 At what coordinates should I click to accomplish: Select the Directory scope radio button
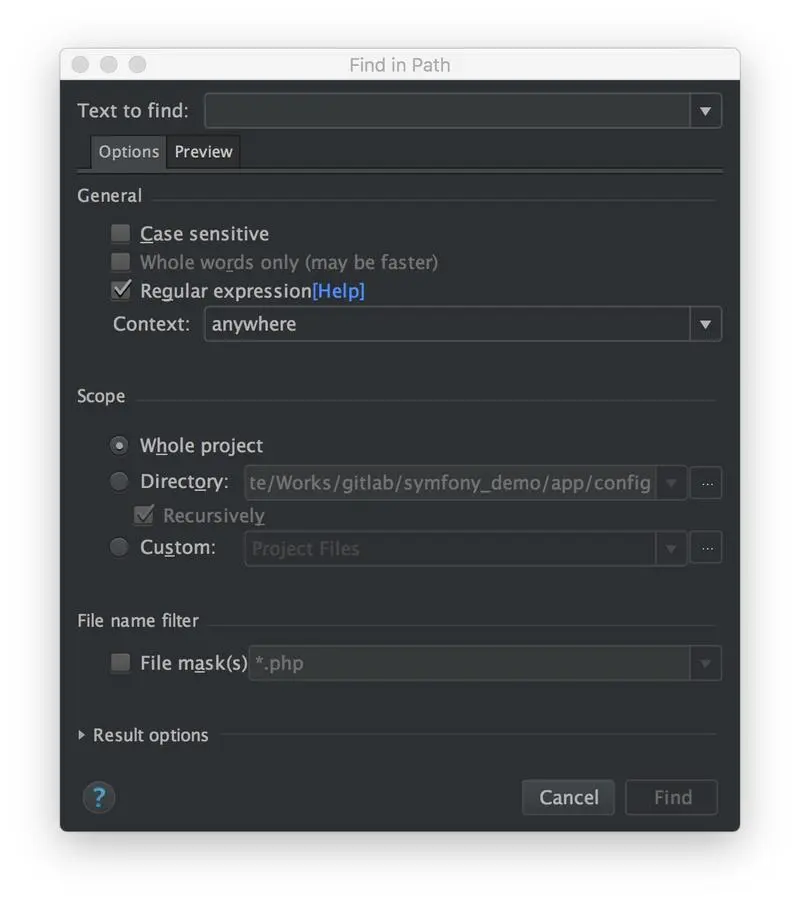(120, 482)
